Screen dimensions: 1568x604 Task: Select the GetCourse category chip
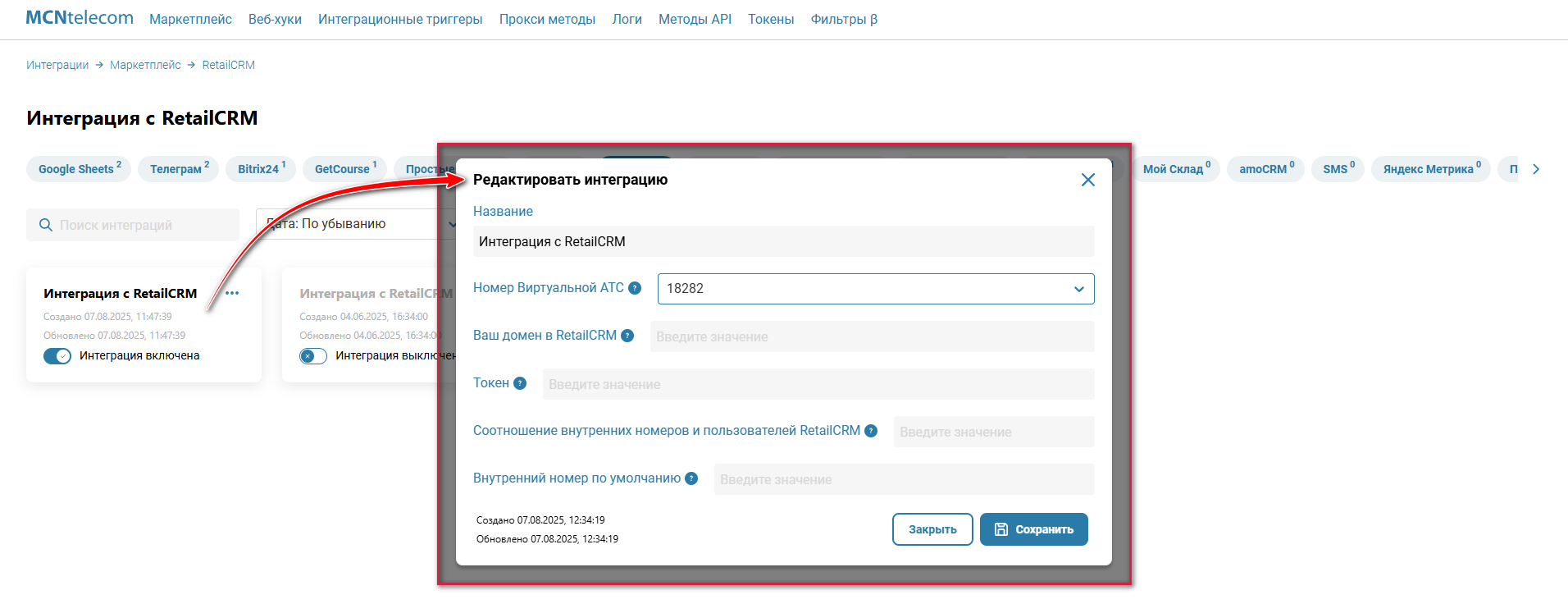pos(344,169)
